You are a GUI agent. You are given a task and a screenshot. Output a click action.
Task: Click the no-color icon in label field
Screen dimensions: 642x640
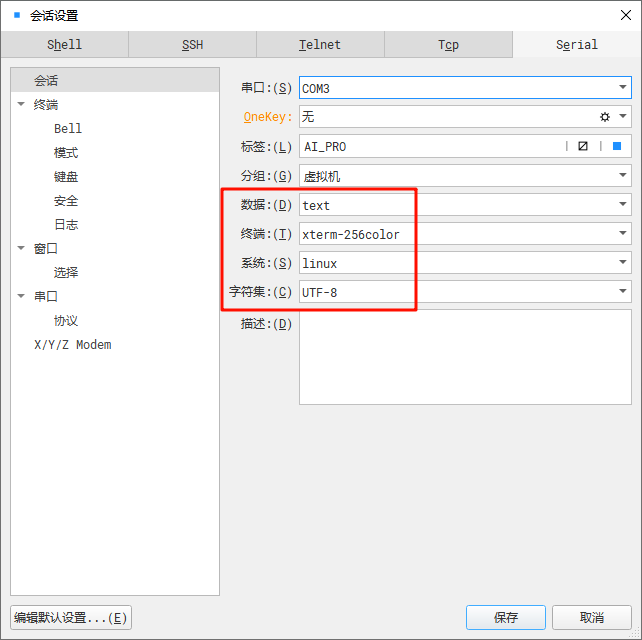pyautogui.click(x=583, y=146)
